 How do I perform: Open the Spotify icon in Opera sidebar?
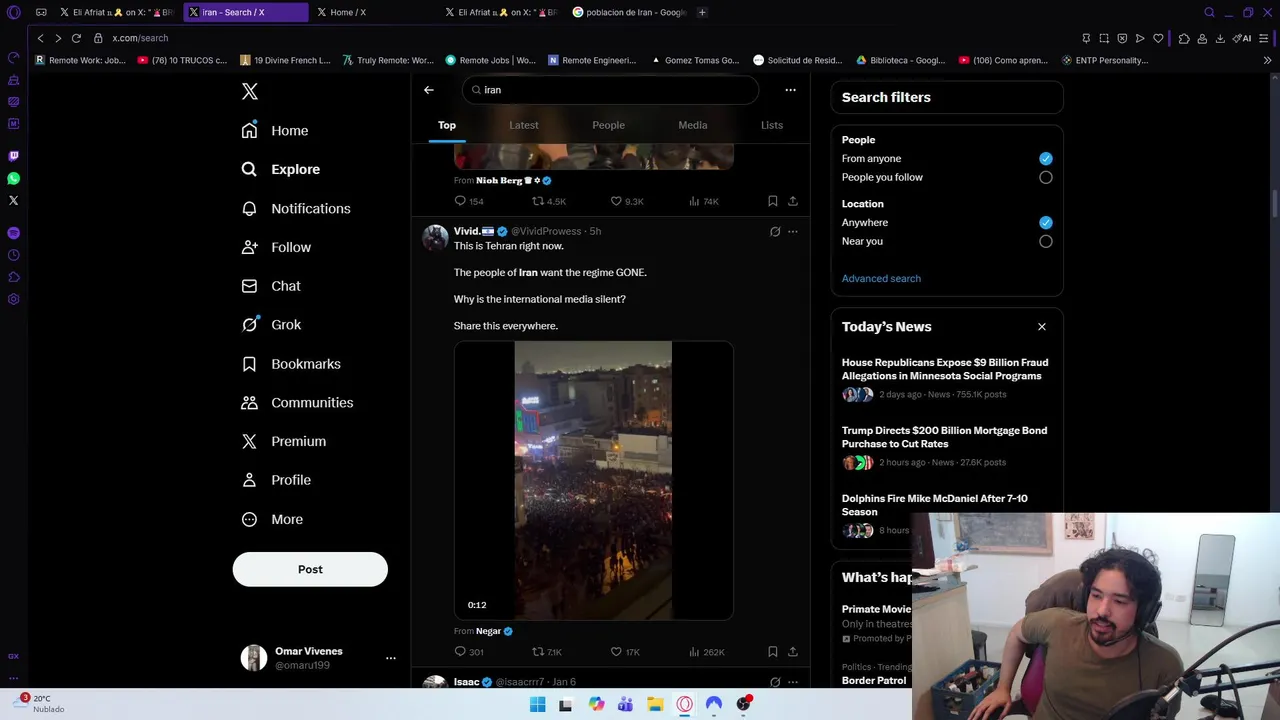coord(13,233)
